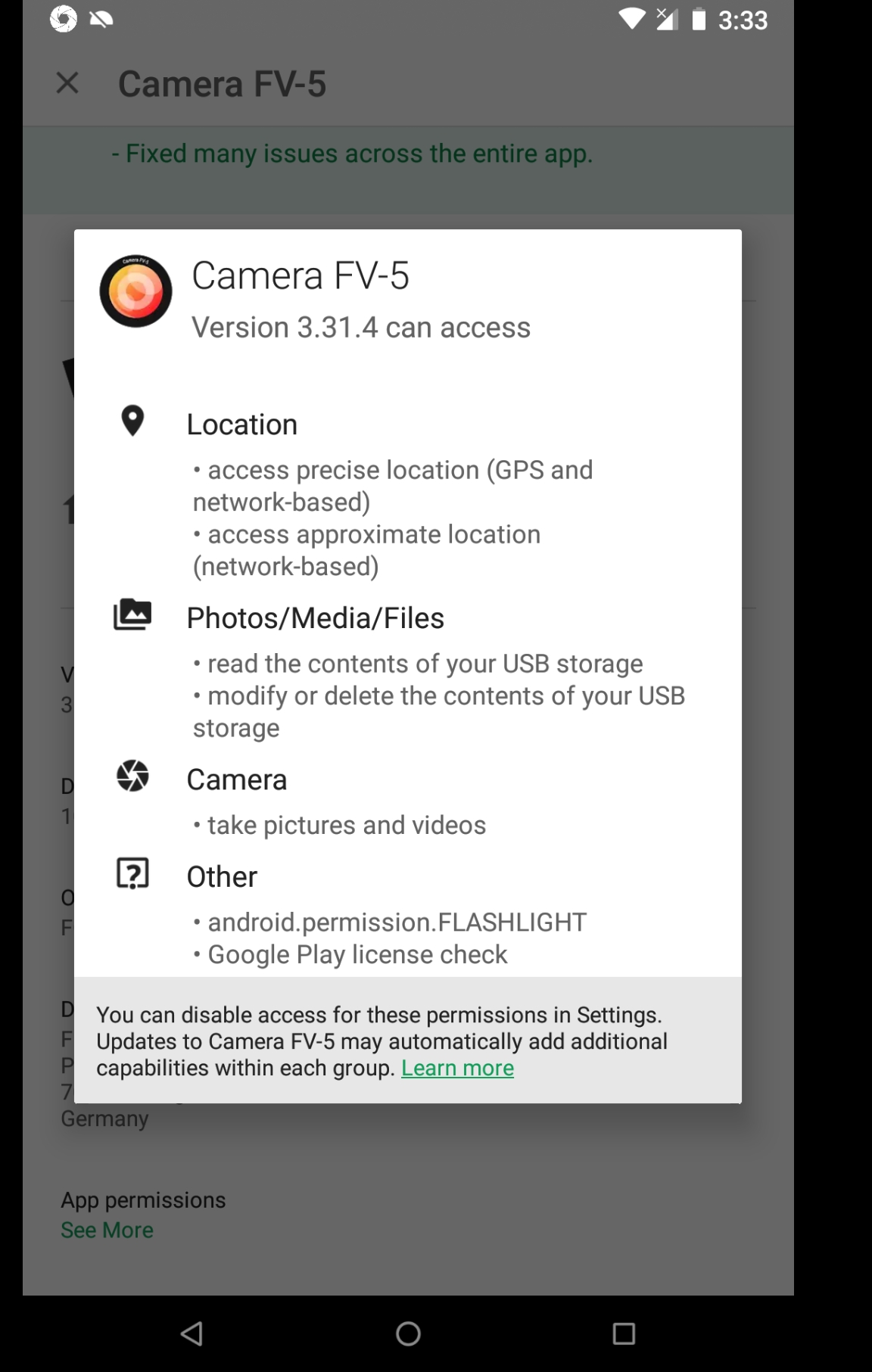
Task: Tap the android.permission.FLASHLIGHT entry
Action: 389,922
